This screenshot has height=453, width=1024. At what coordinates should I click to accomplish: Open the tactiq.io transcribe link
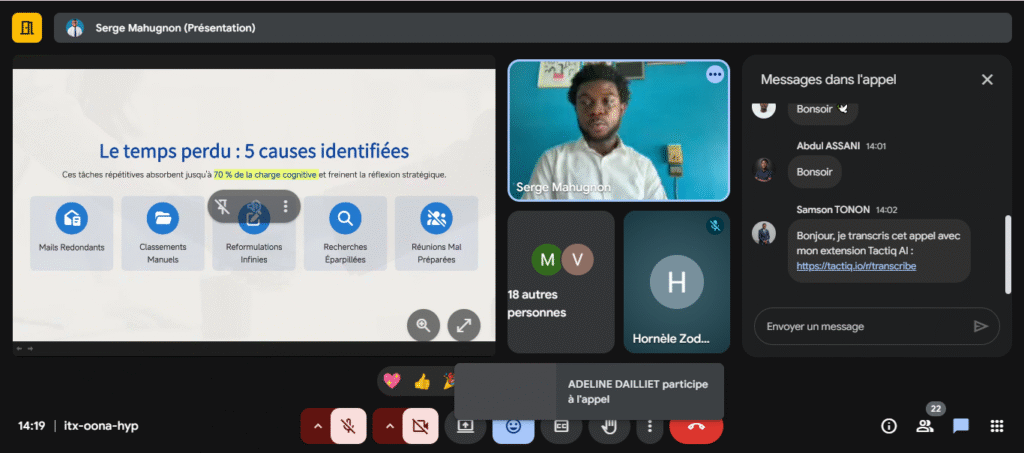coord(856,266)
